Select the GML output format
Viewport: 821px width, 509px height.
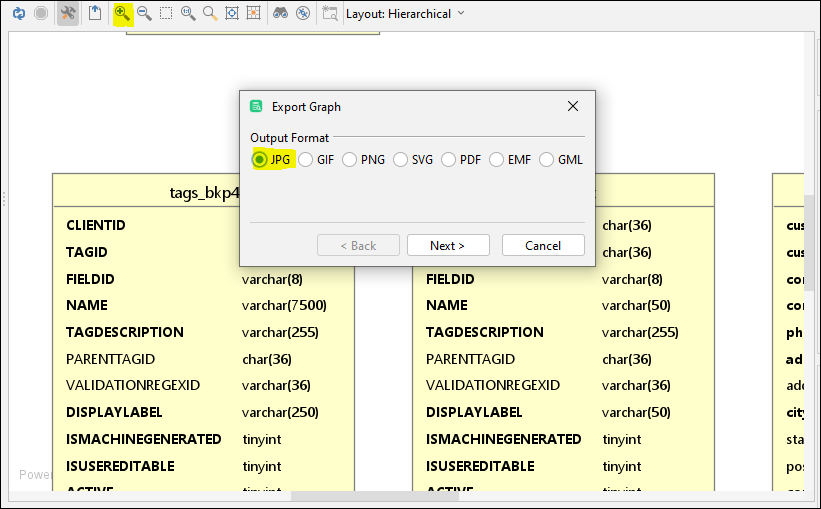[561, 159]
